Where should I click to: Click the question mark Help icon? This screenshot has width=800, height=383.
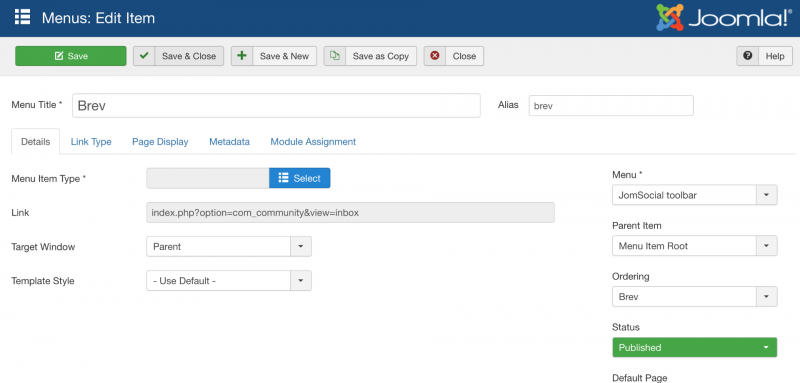click(747, 56)
